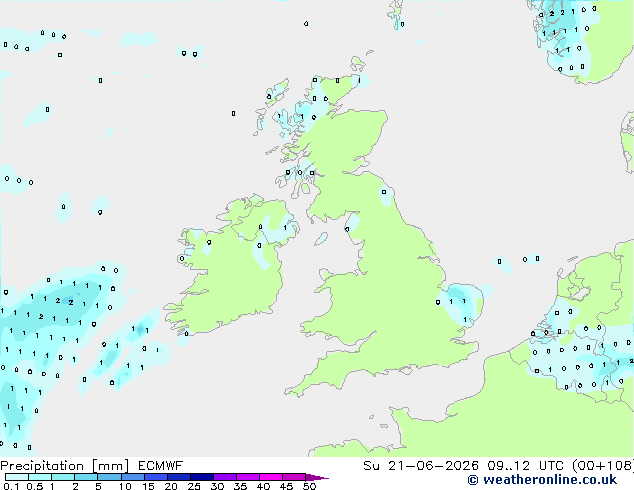The image size is (634, 490).
Task: Click the '30' legend scale value
Action: (217, 486)
